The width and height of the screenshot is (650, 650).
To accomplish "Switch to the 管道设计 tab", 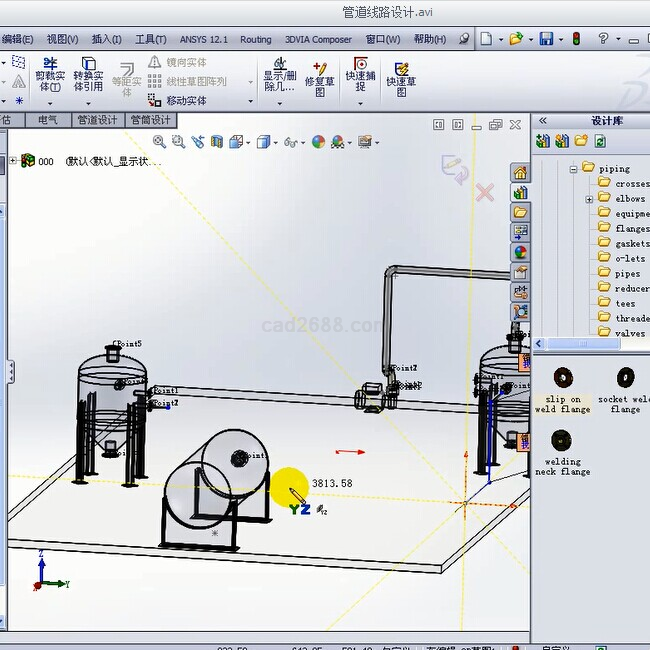I will 97,120.
